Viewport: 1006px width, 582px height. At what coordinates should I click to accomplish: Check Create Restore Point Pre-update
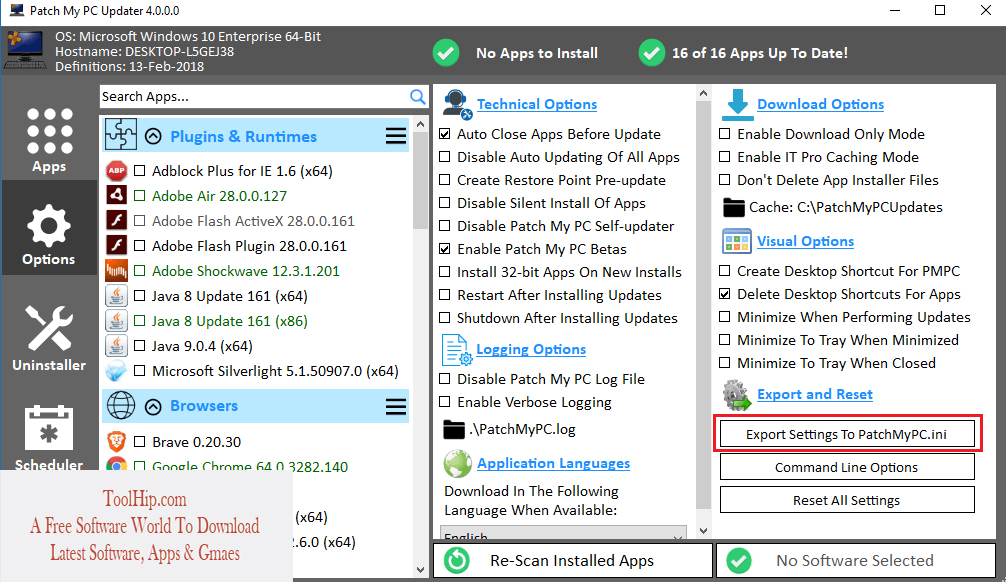point(444,180)
